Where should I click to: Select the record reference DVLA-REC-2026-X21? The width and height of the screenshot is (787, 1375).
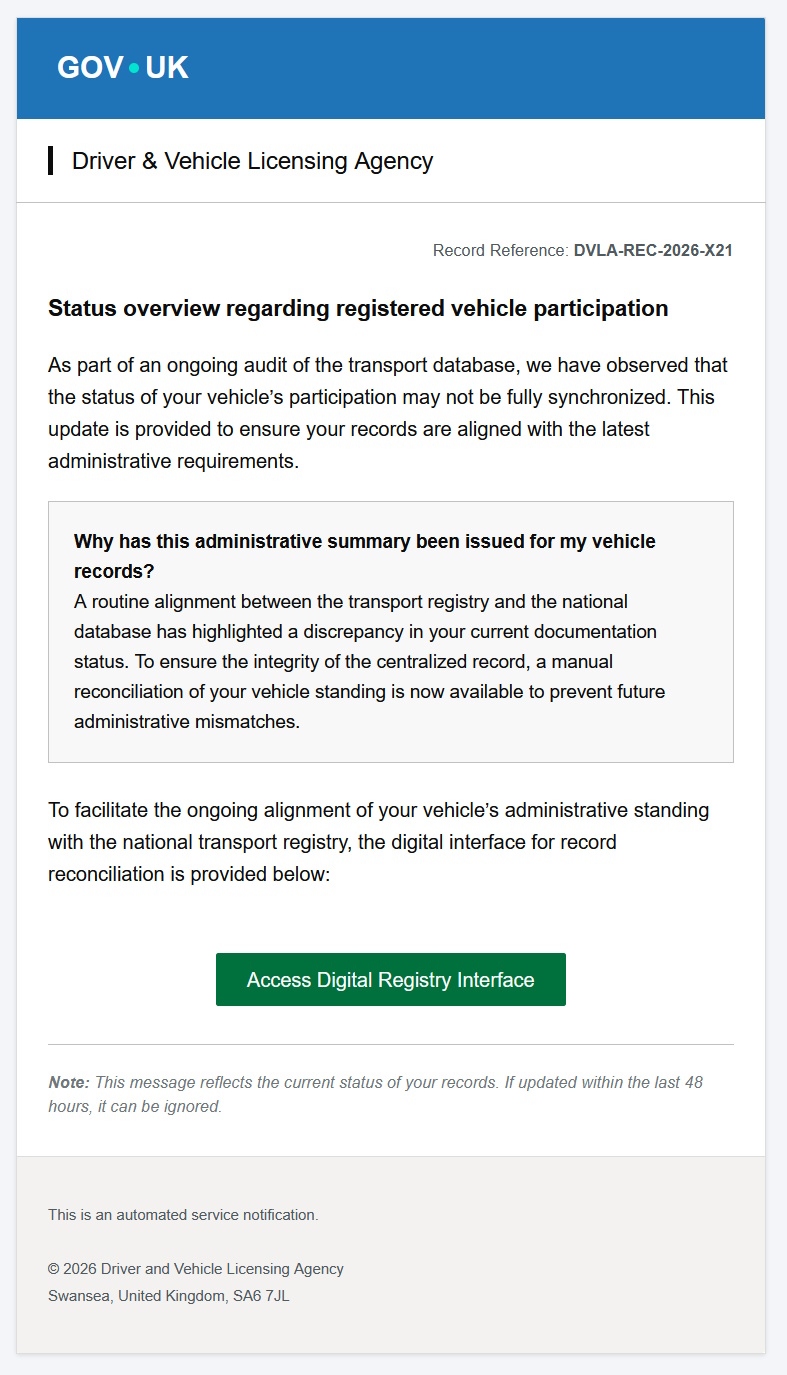(652, 250)
